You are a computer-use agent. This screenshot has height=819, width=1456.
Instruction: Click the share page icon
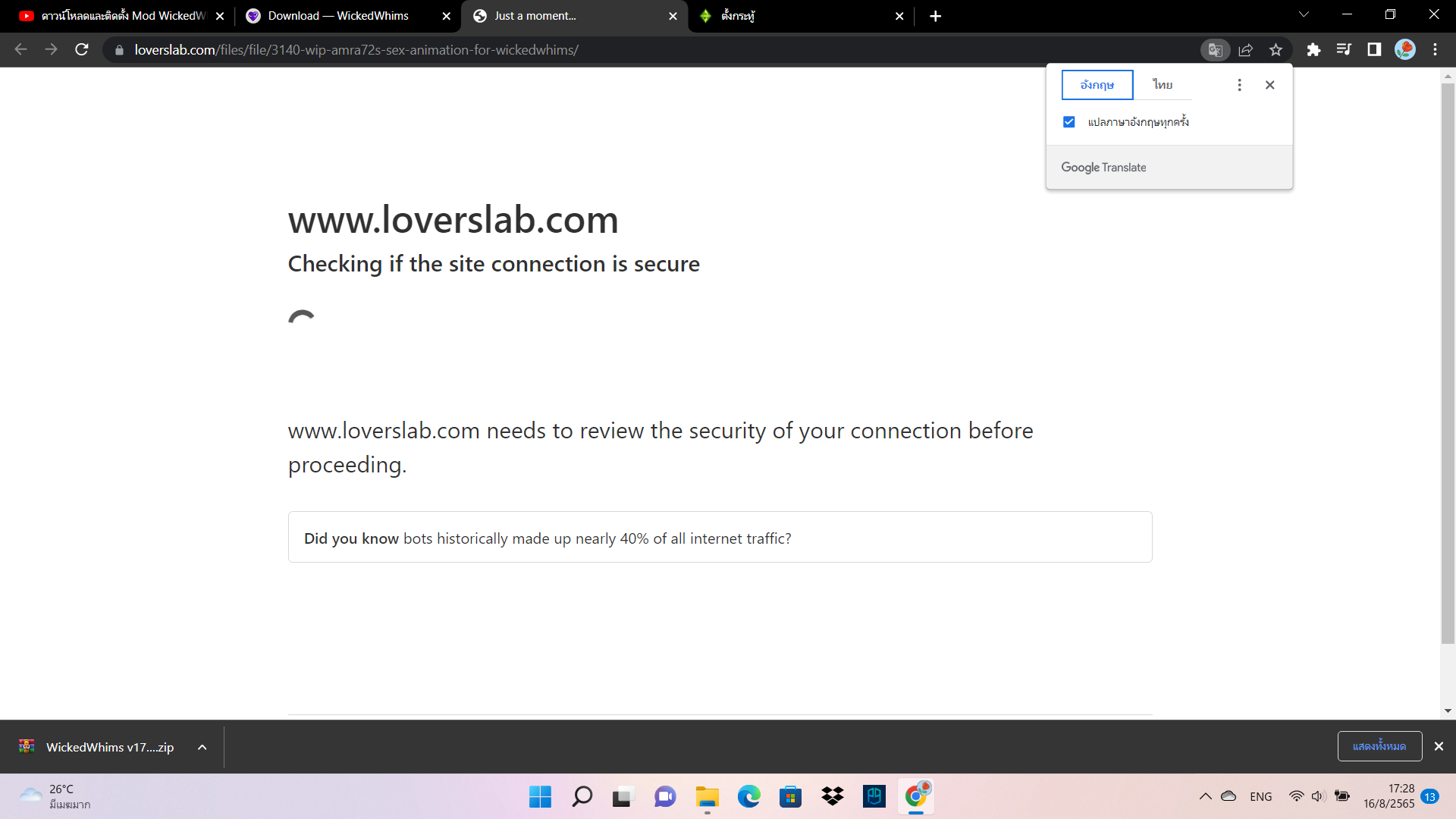[1245, 50]
